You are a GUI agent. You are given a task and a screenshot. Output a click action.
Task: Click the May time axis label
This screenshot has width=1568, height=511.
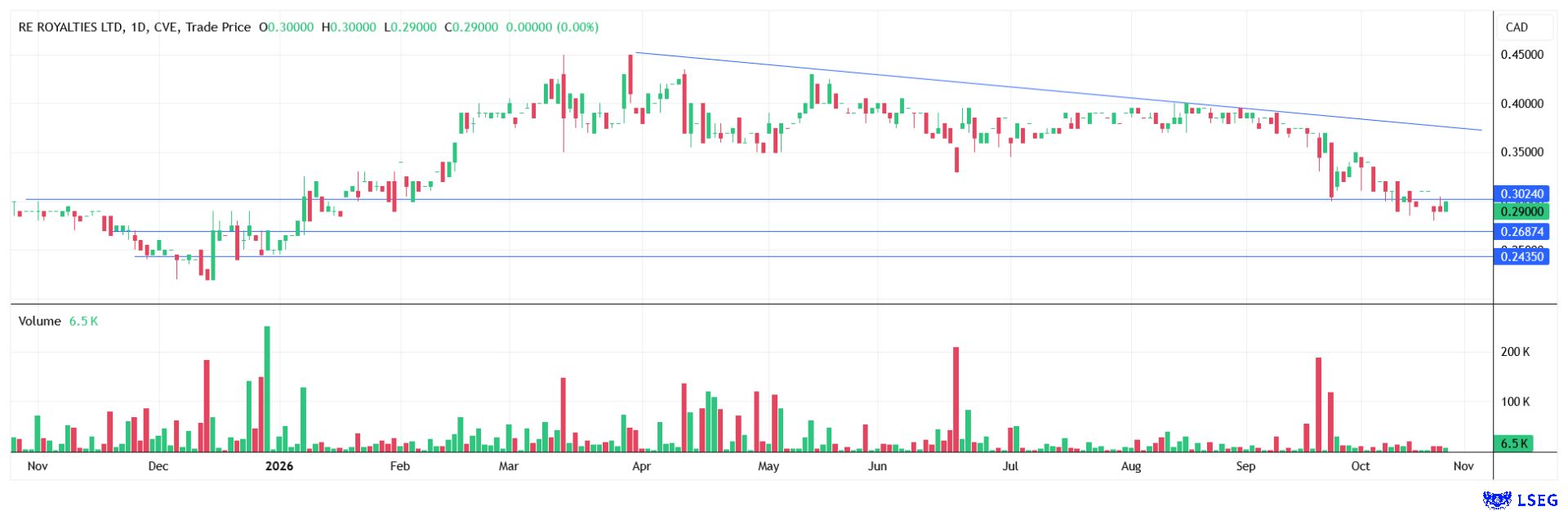click(768, 466)
